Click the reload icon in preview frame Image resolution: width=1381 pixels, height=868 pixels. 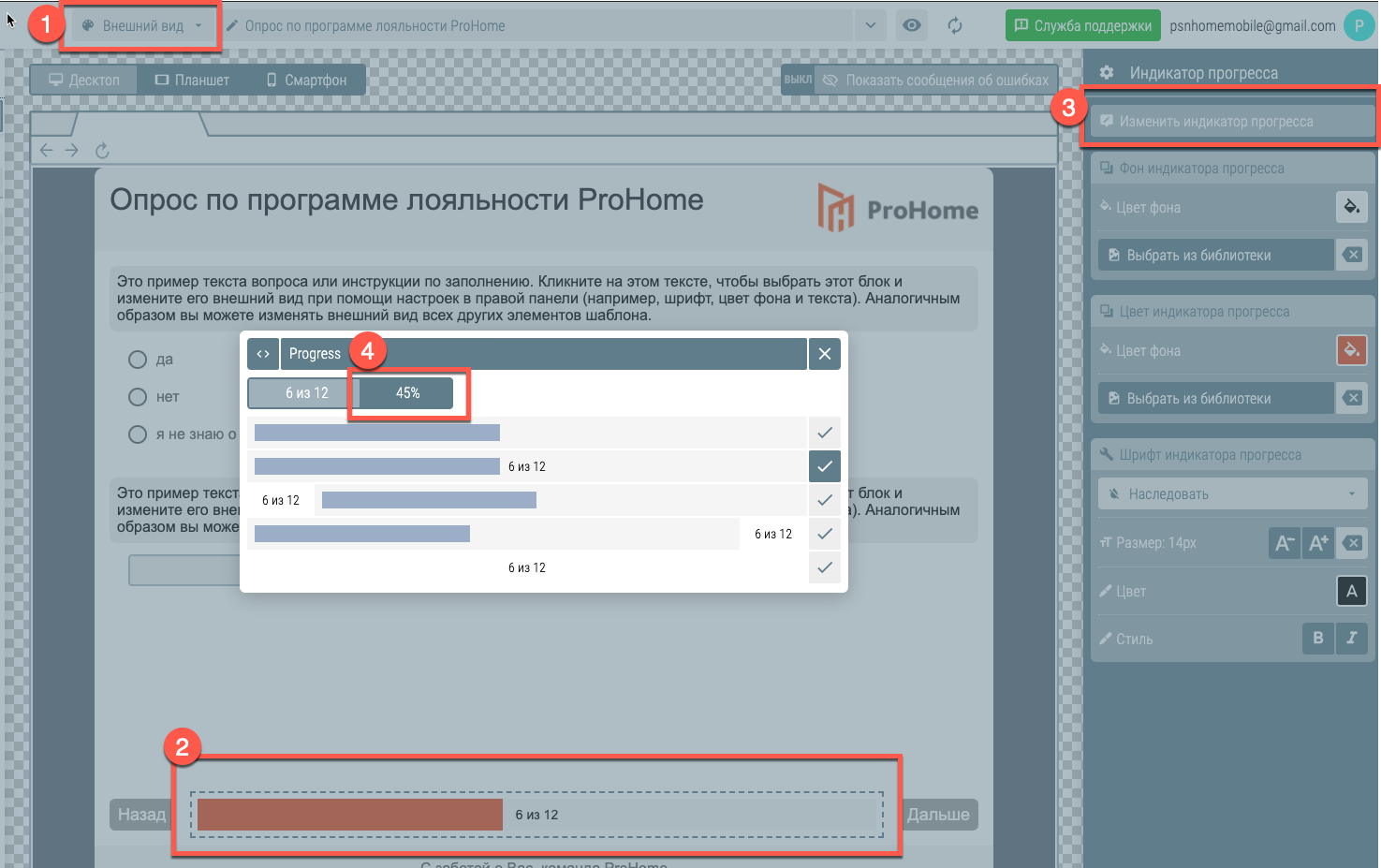103,150
